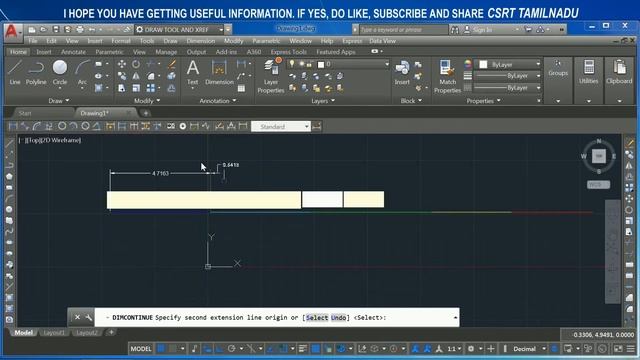Select the Circle tool

click(60, 72)
